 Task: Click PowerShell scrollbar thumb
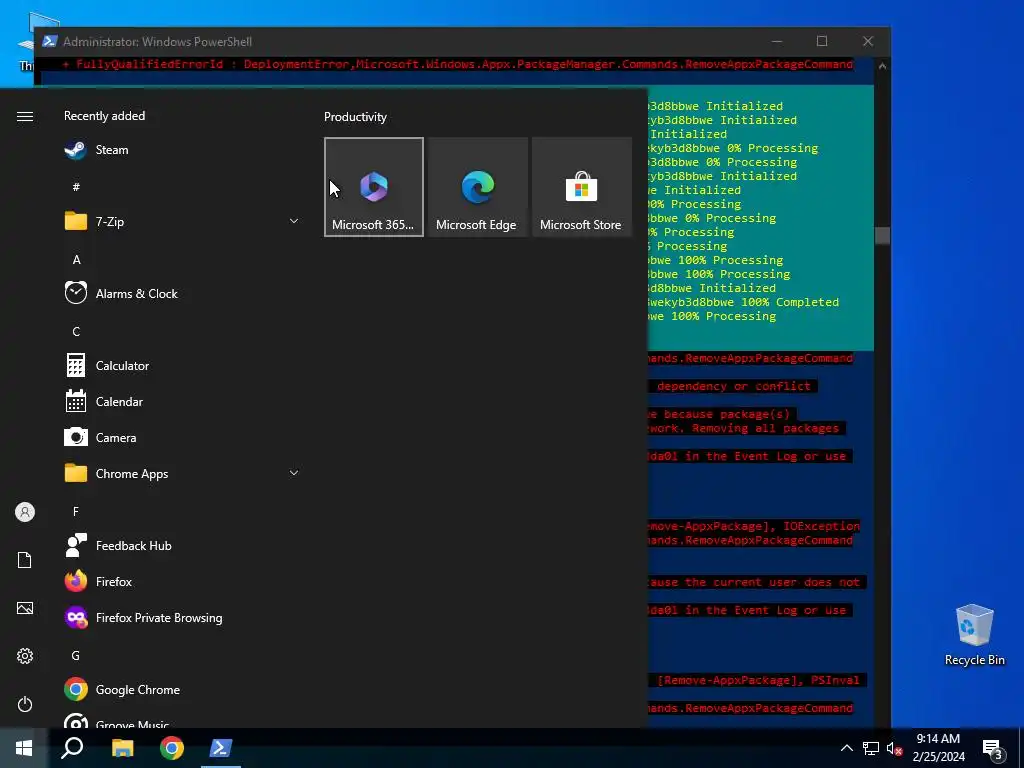(x=882, y=235)
